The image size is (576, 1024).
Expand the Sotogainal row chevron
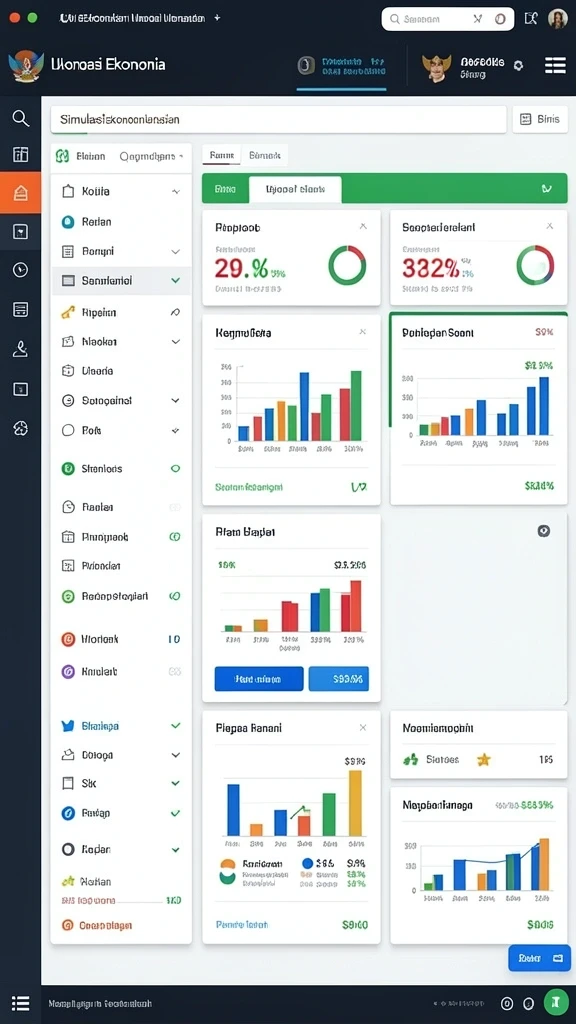point(175,400)
